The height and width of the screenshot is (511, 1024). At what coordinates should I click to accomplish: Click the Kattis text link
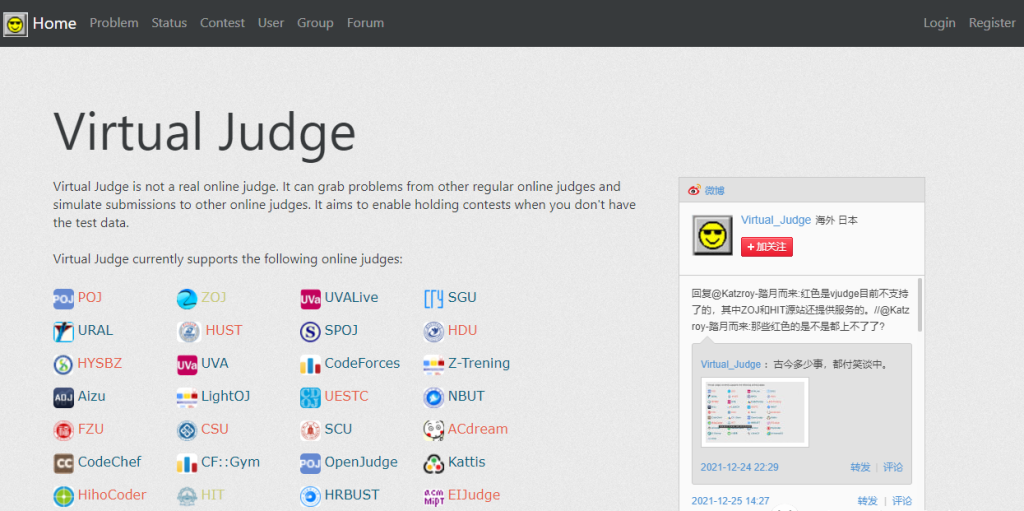pyautogui.click(x=467, y=462)
